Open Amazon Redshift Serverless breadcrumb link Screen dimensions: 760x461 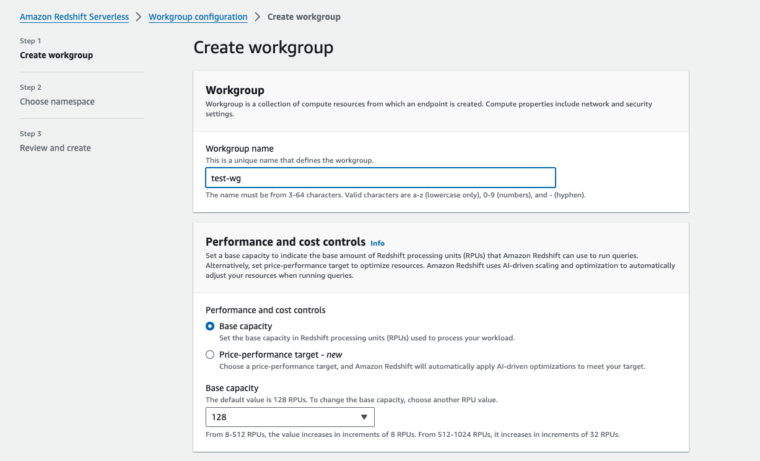(74, 17)
